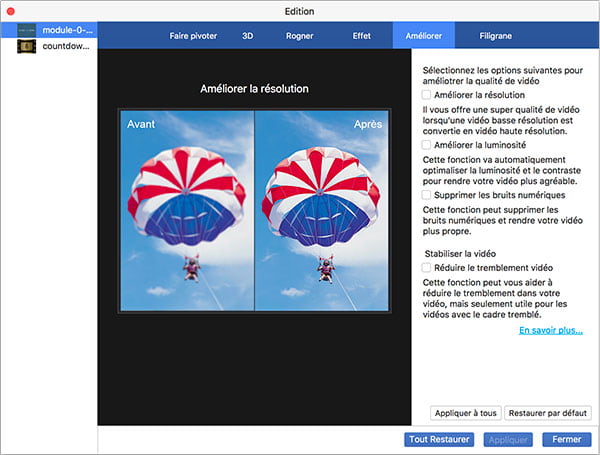This screenshot has width=600, height=455.
Task: Open the Faire pivoter tab
Action: pyautogui.click(x=193, y=35)
